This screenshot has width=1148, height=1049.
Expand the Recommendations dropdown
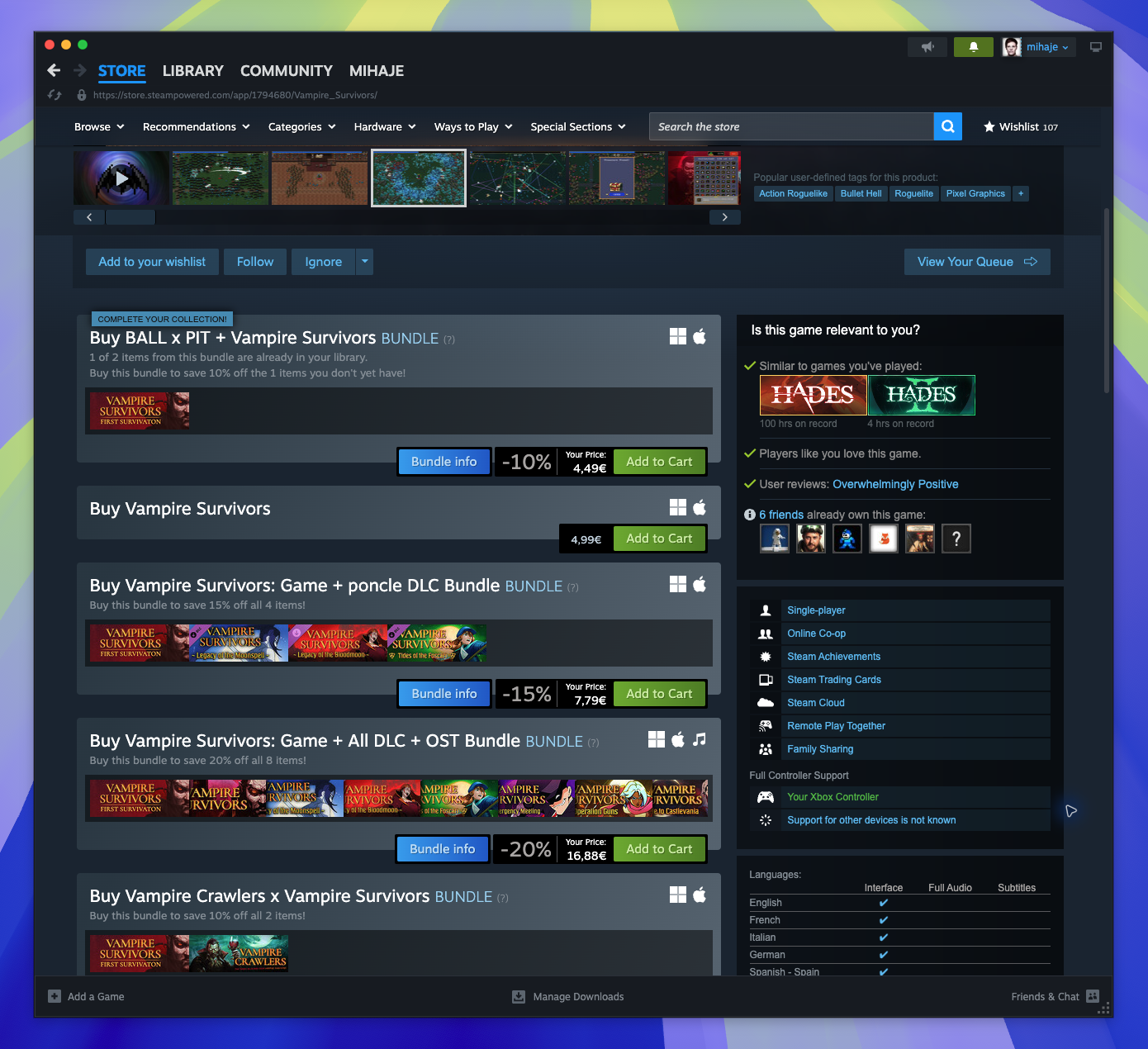point(197,126)
